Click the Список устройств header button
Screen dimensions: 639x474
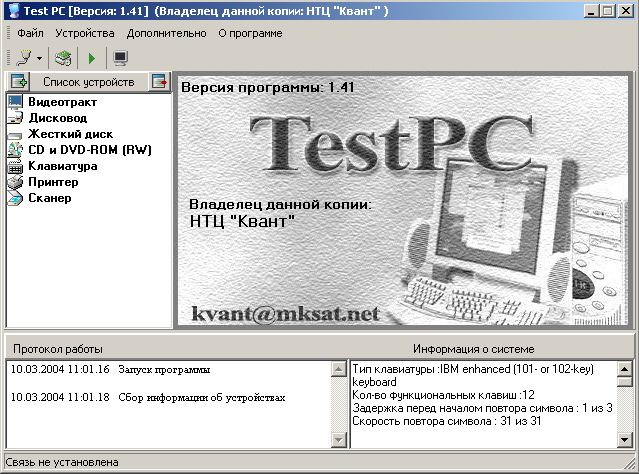(x=89, y=82)
